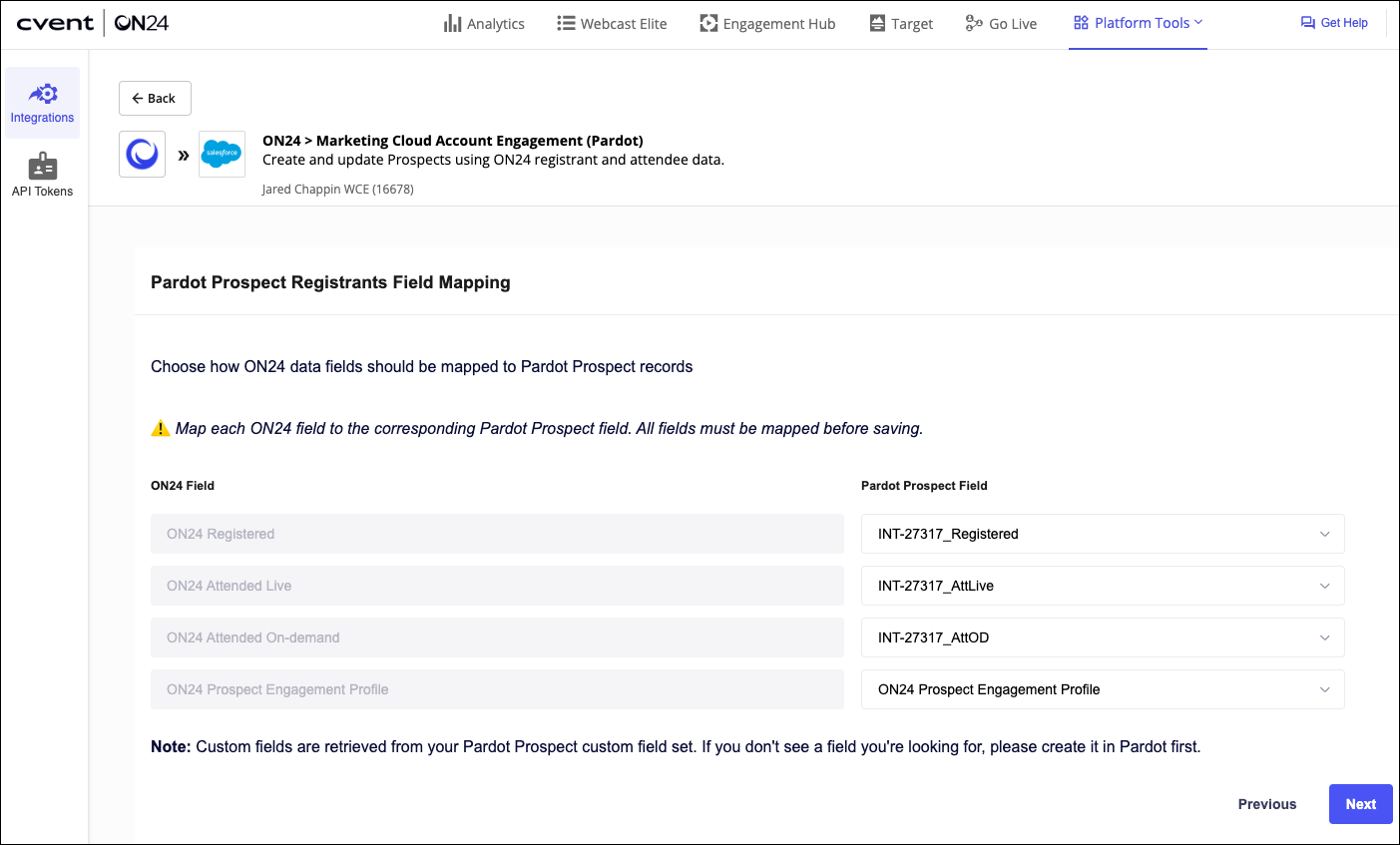Click the Platform Tools grid icon
The width and height of the screenshot is (1400, 845).
(x=1081, y=23)
